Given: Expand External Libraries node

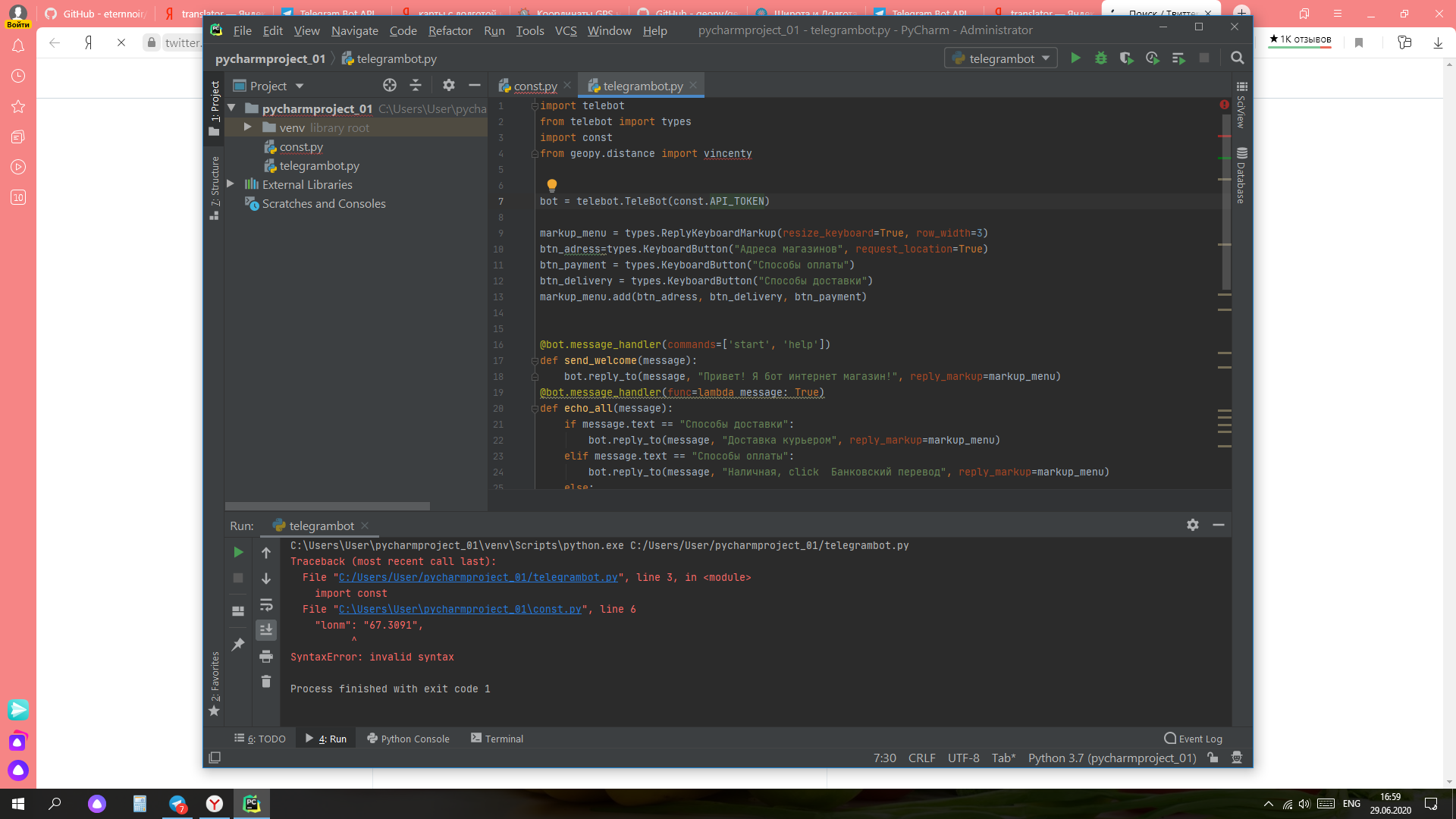Looking at the screenshot, I should click(231, 184).
